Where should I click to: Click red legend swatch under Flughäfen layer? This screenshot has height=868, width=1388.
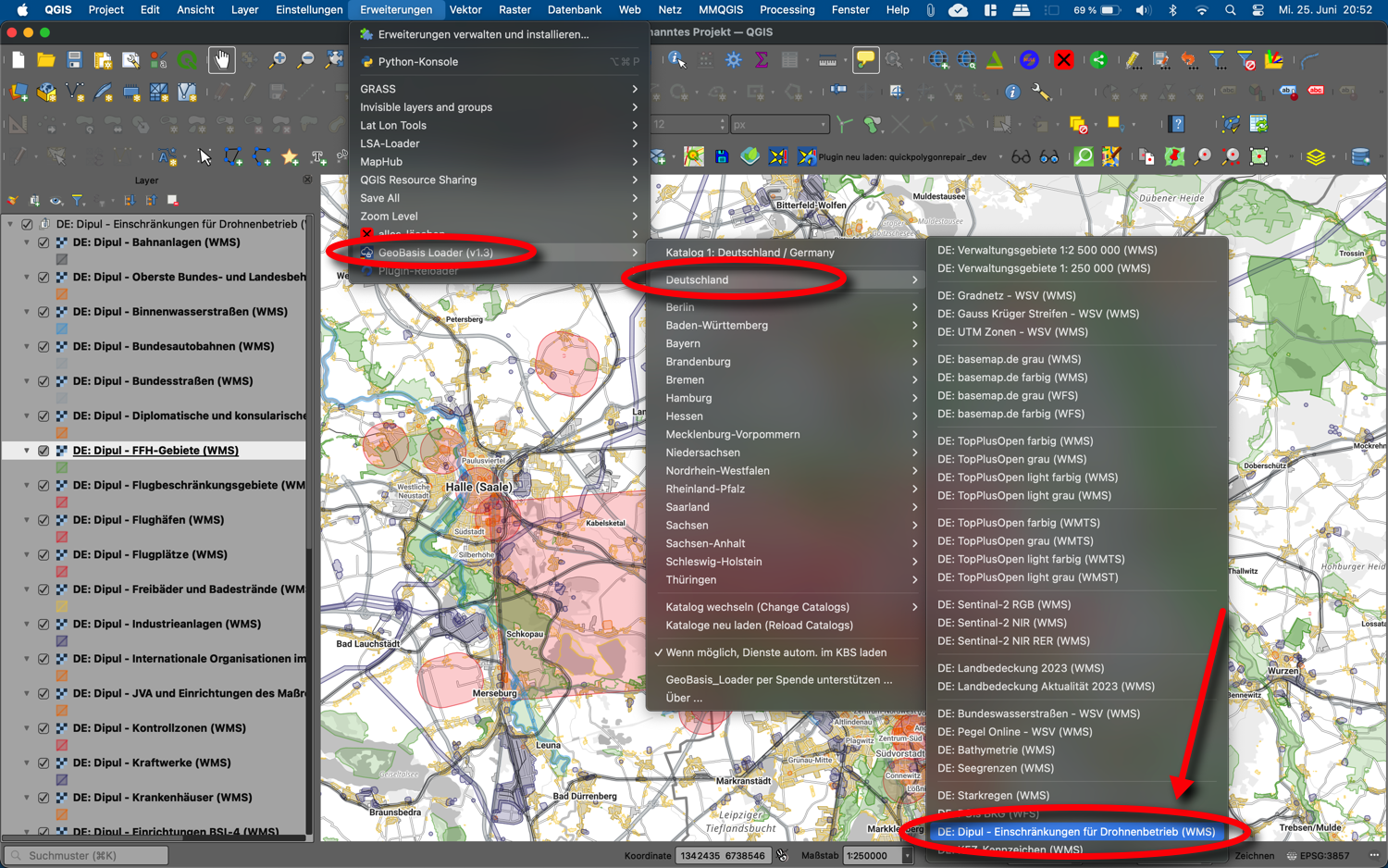pos(62,537)
